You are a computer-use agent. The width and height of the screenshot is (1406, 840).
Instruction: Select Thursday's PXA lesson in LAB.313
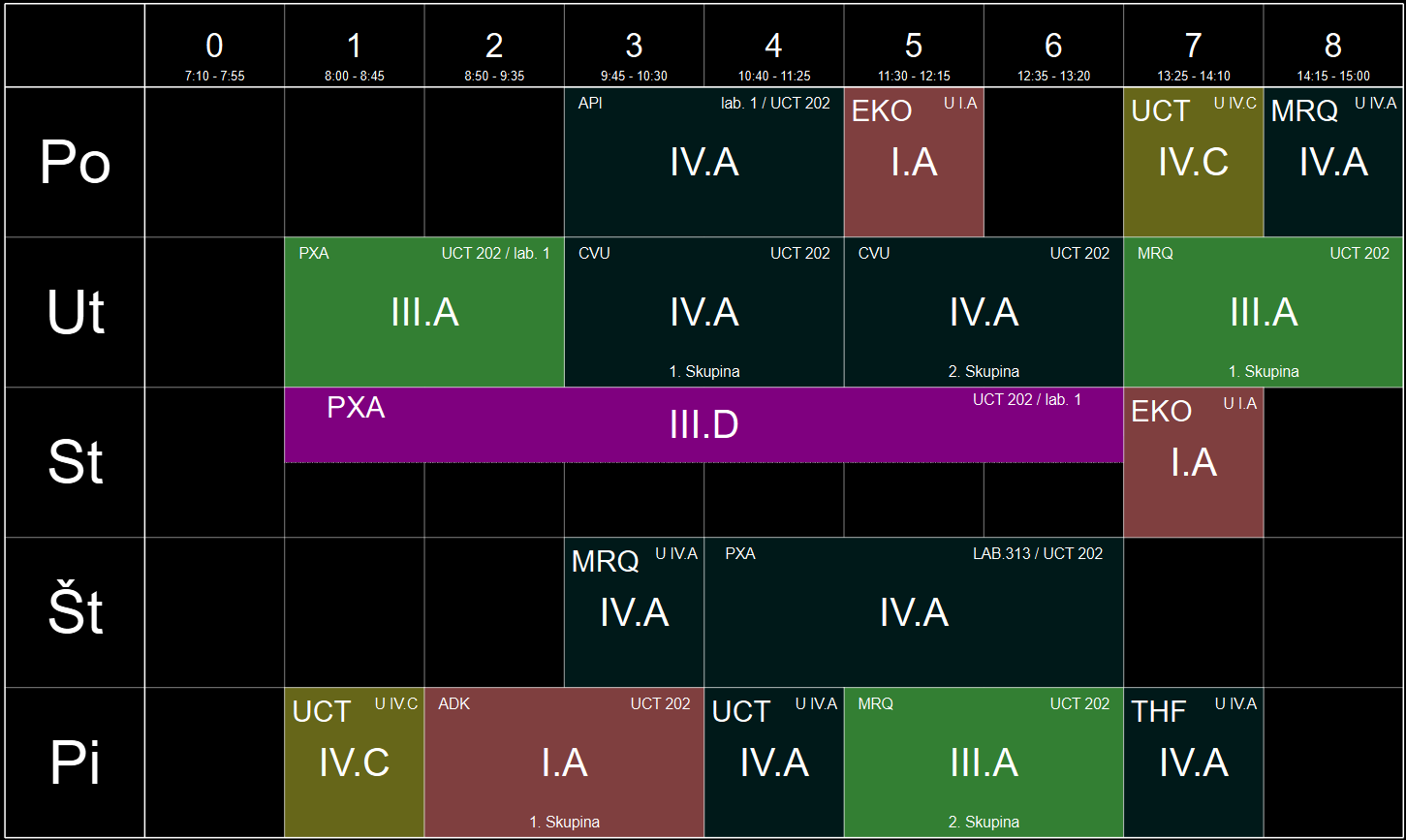914,613
